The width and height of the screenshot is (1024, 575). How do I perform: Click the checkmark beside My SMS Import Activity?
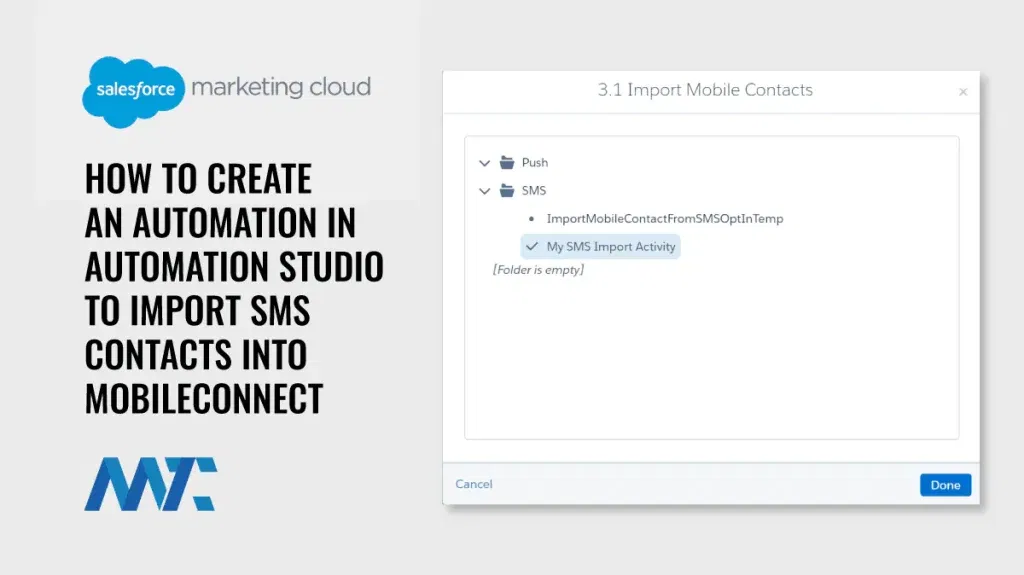[x=532, y=246]
